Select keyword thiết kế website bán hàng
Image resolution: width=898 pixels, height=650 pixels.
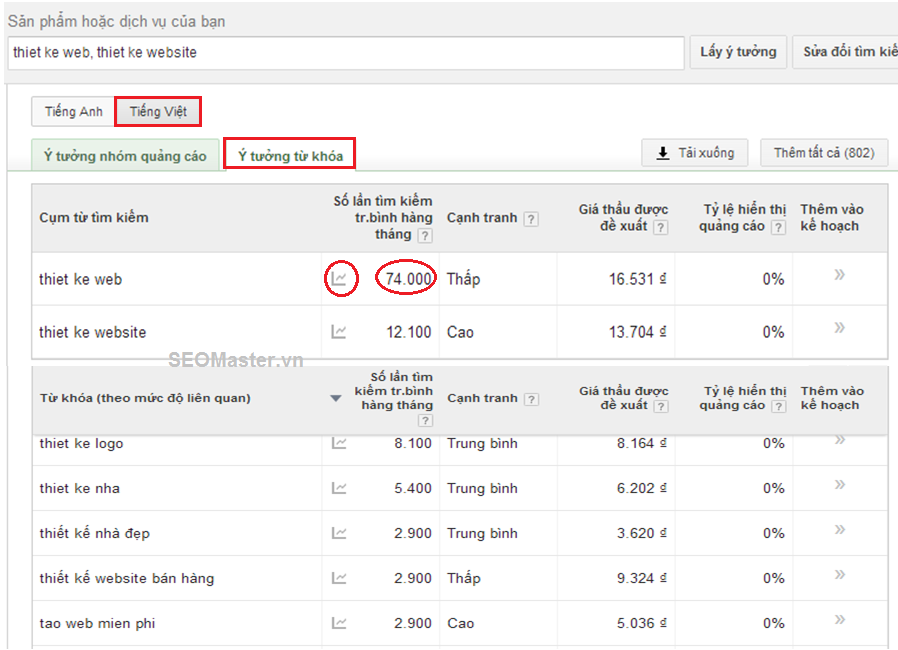(x=127, y=578)
